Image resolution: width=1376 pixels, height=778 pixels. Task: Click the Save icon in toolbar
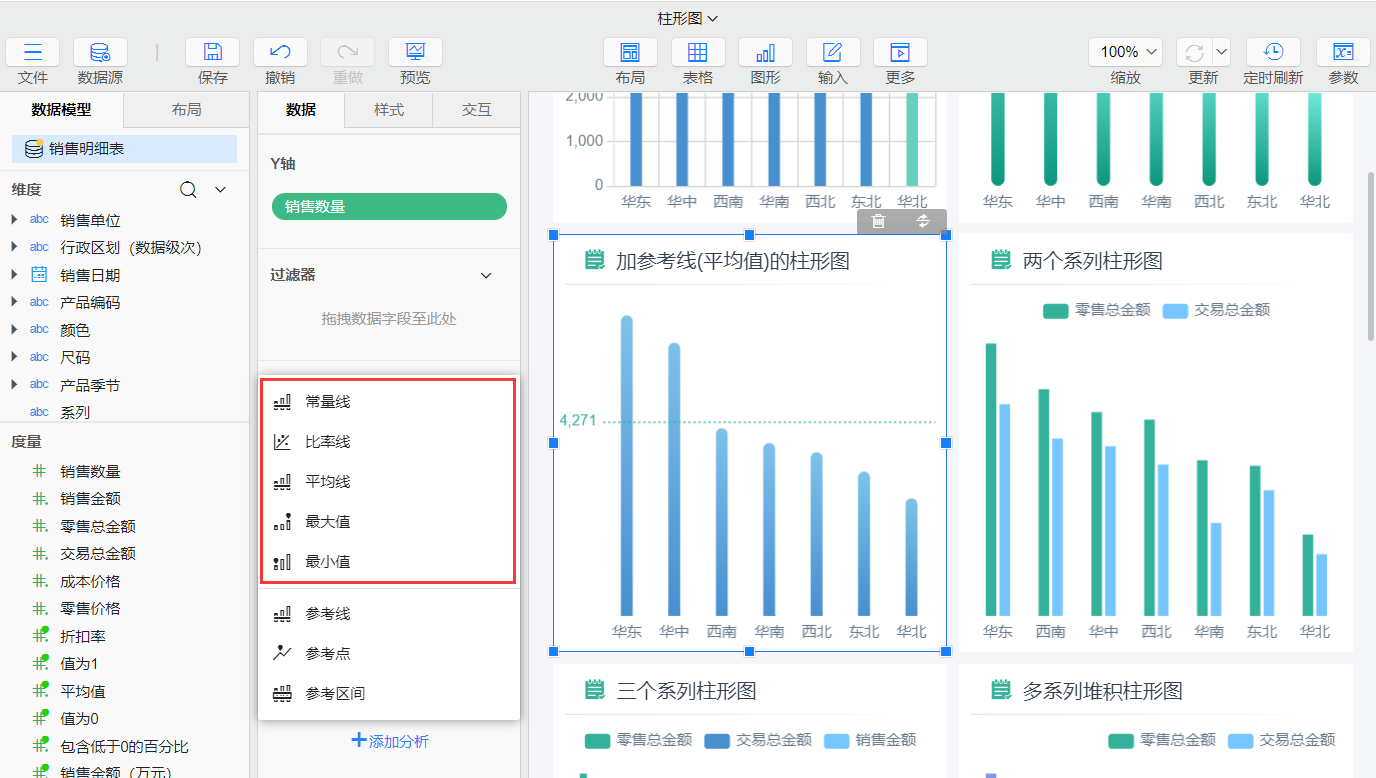tap(212, 53)
